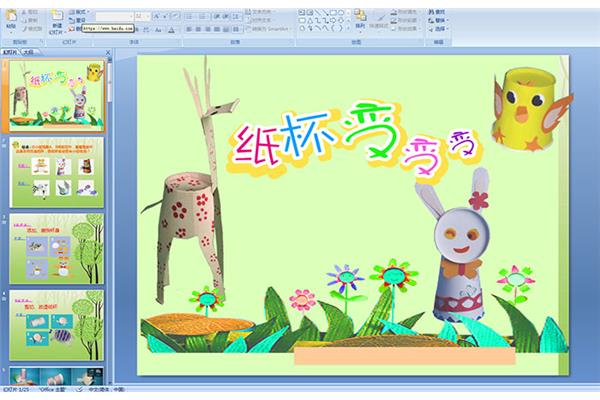Close the slide thumbnail pane

[x=108, y=52]
